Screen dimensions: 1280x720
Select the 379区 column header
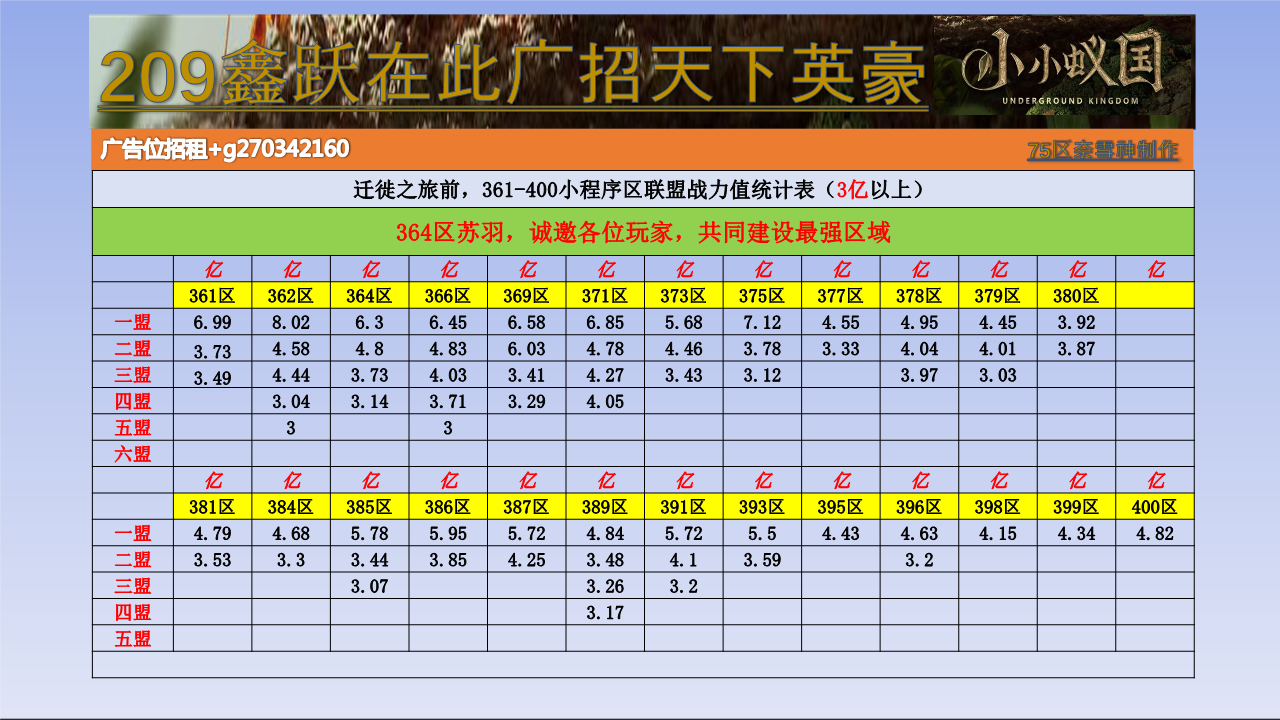(998, 296)
